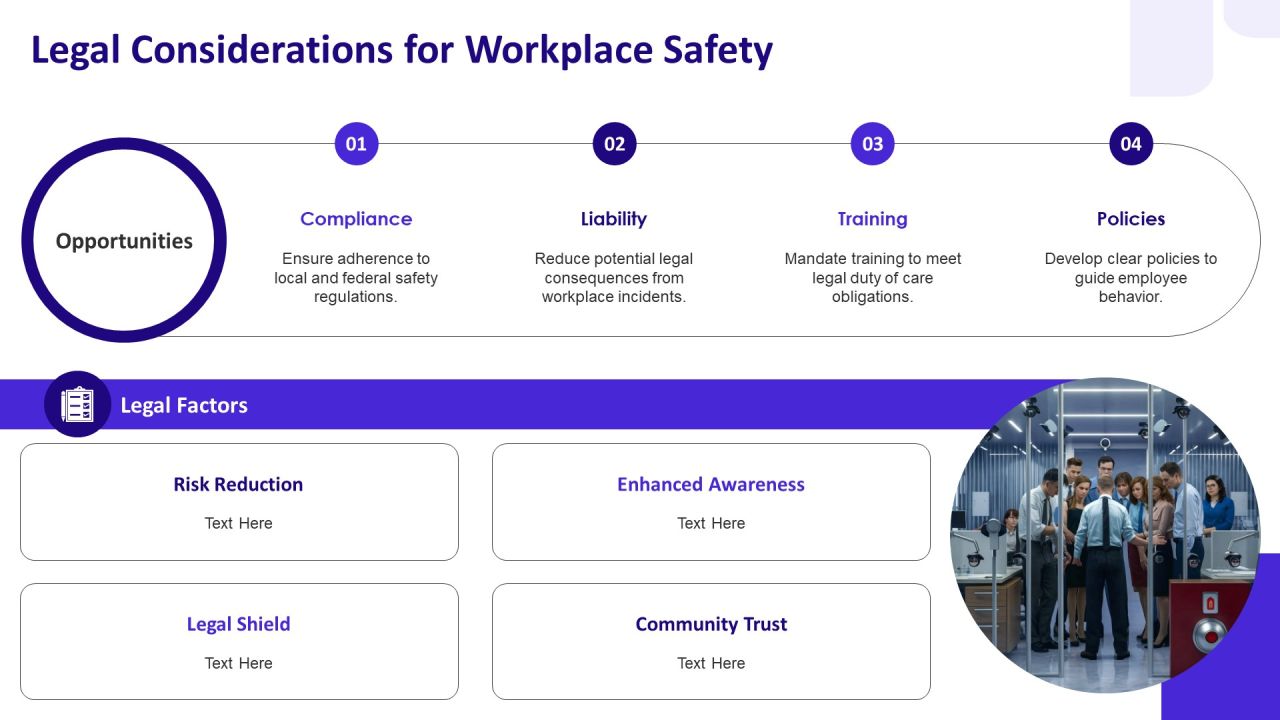The height and width of the screenshot is (720, 1280).
Task: Click text 'Reduce potential legal consequences from workplace incidents.'
Action: click(614, 278)
